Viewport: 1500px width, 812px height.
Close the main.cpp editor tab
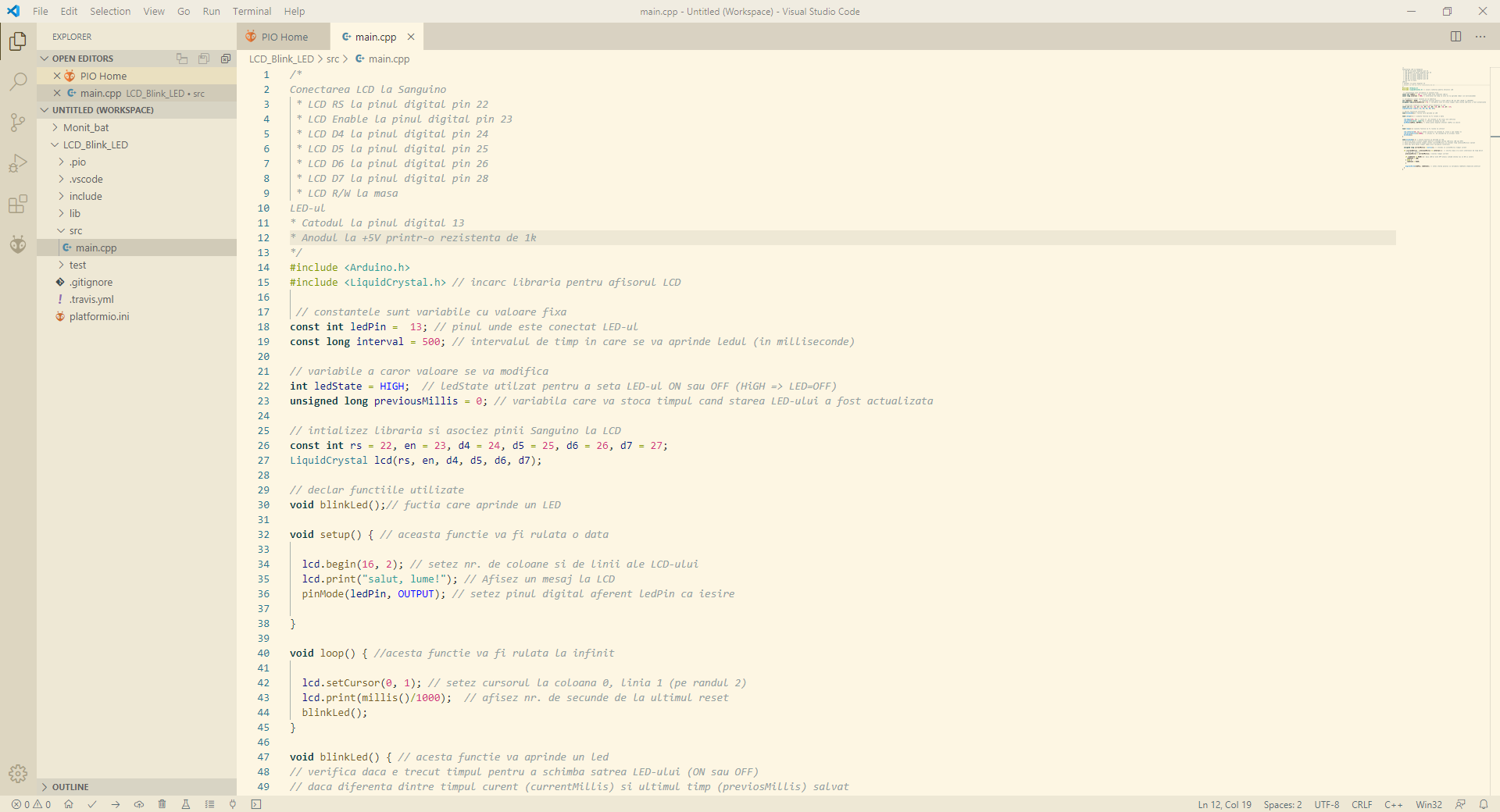(411, 37)
